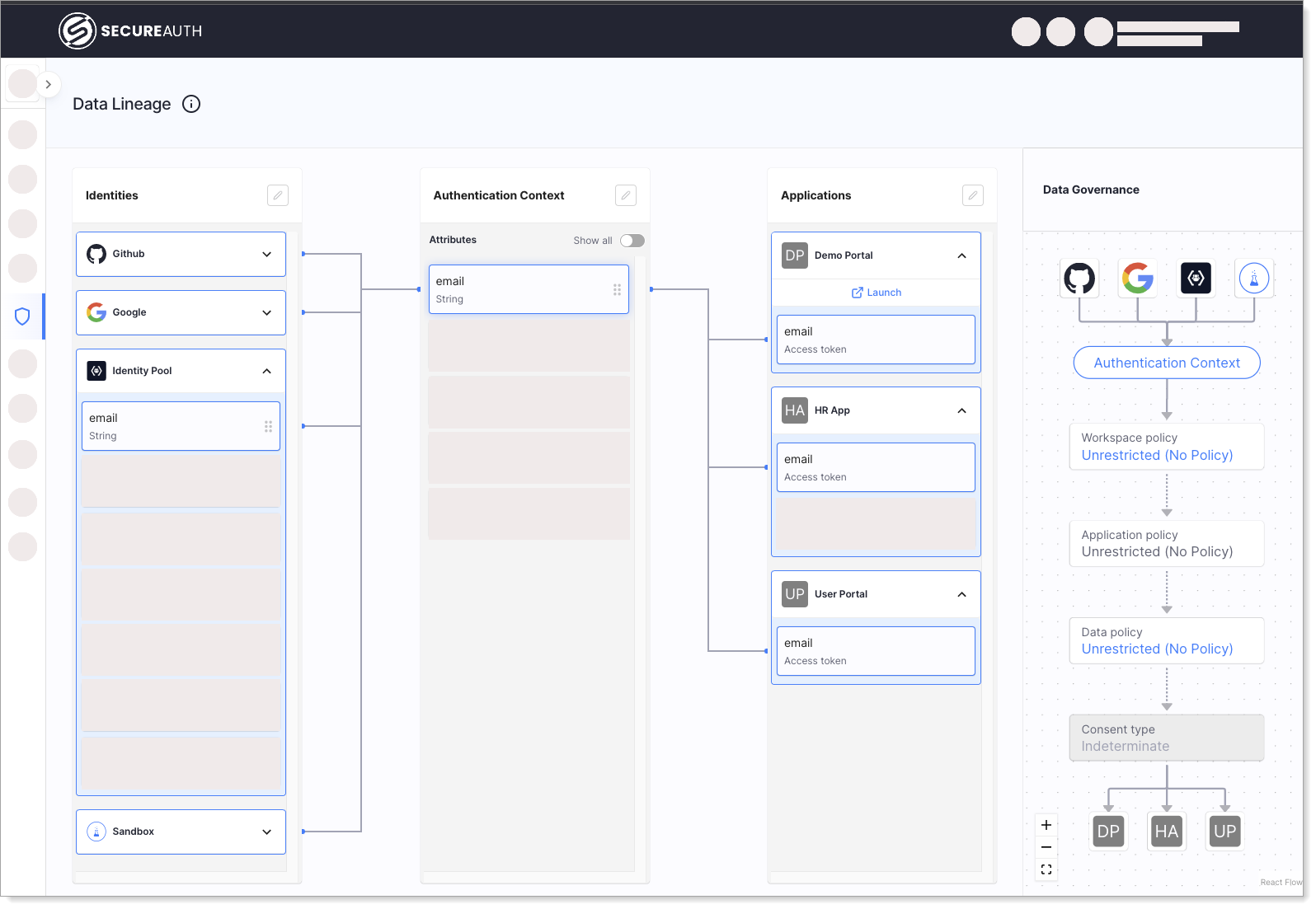1316x909 pixels.
Task: Select the email String attribute in Authentication Context
Action: pos(529,289)
